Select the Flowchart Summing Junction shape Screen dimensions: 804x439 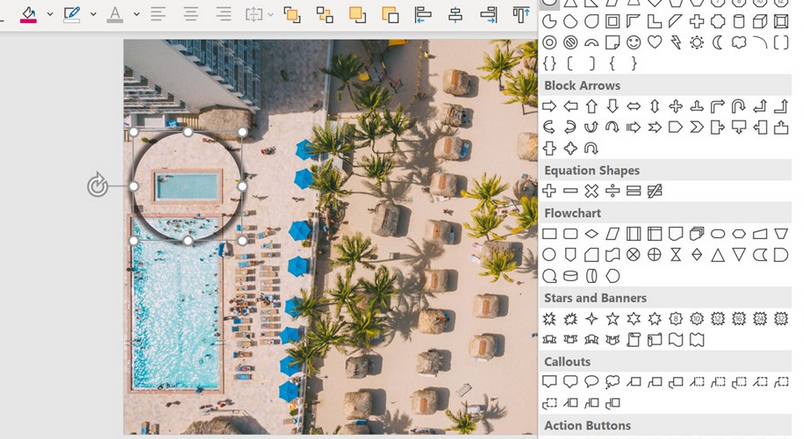634,255
